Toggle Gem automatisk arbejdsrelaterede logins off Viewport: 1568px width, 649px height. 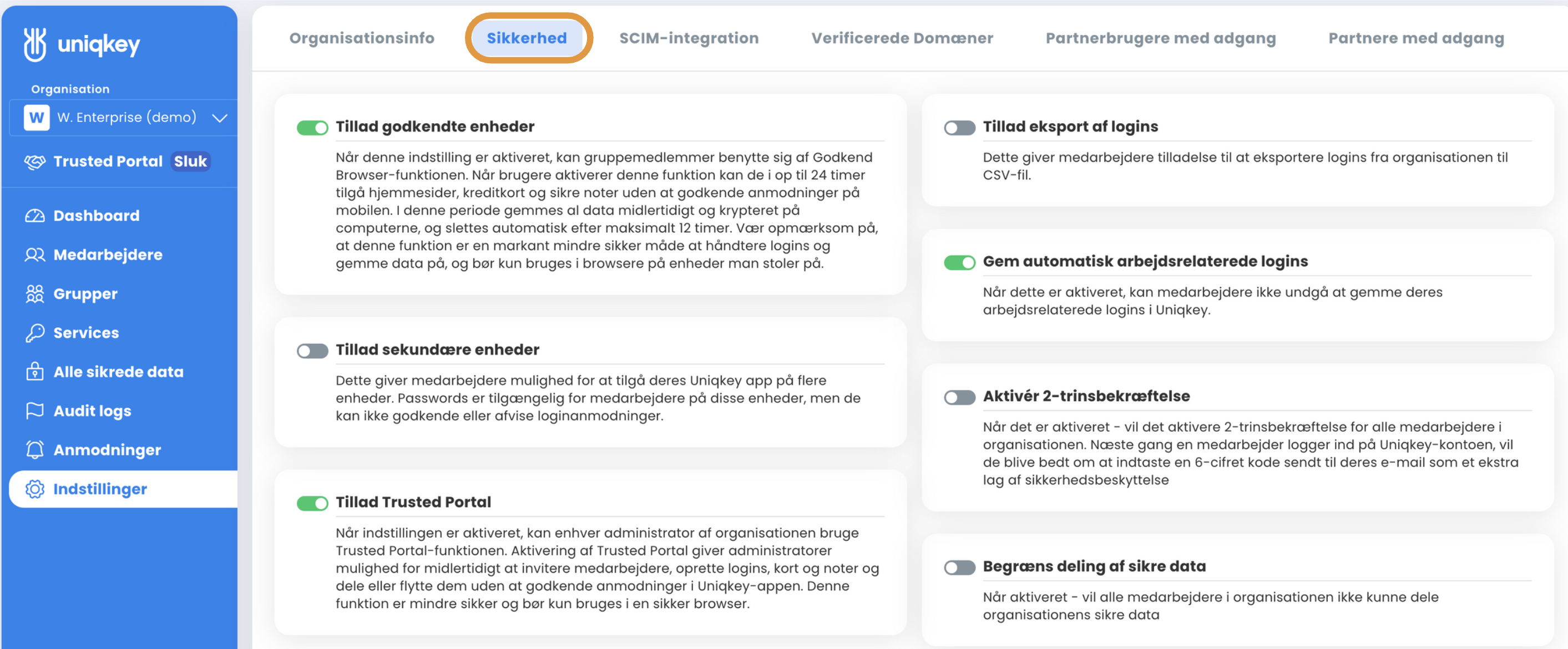[x=959, y=262]
